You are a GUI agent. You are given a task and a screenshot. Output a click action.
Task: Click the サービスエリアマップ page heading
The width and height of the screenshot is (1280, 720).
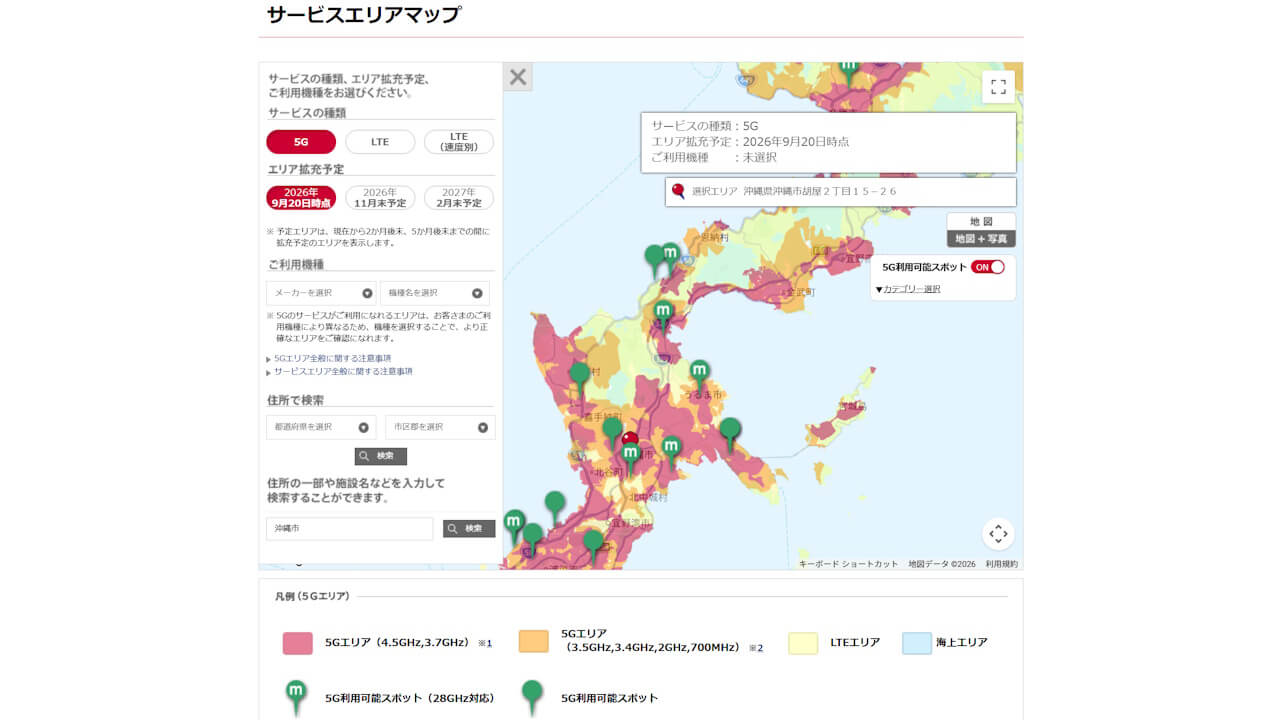(364, 15)
